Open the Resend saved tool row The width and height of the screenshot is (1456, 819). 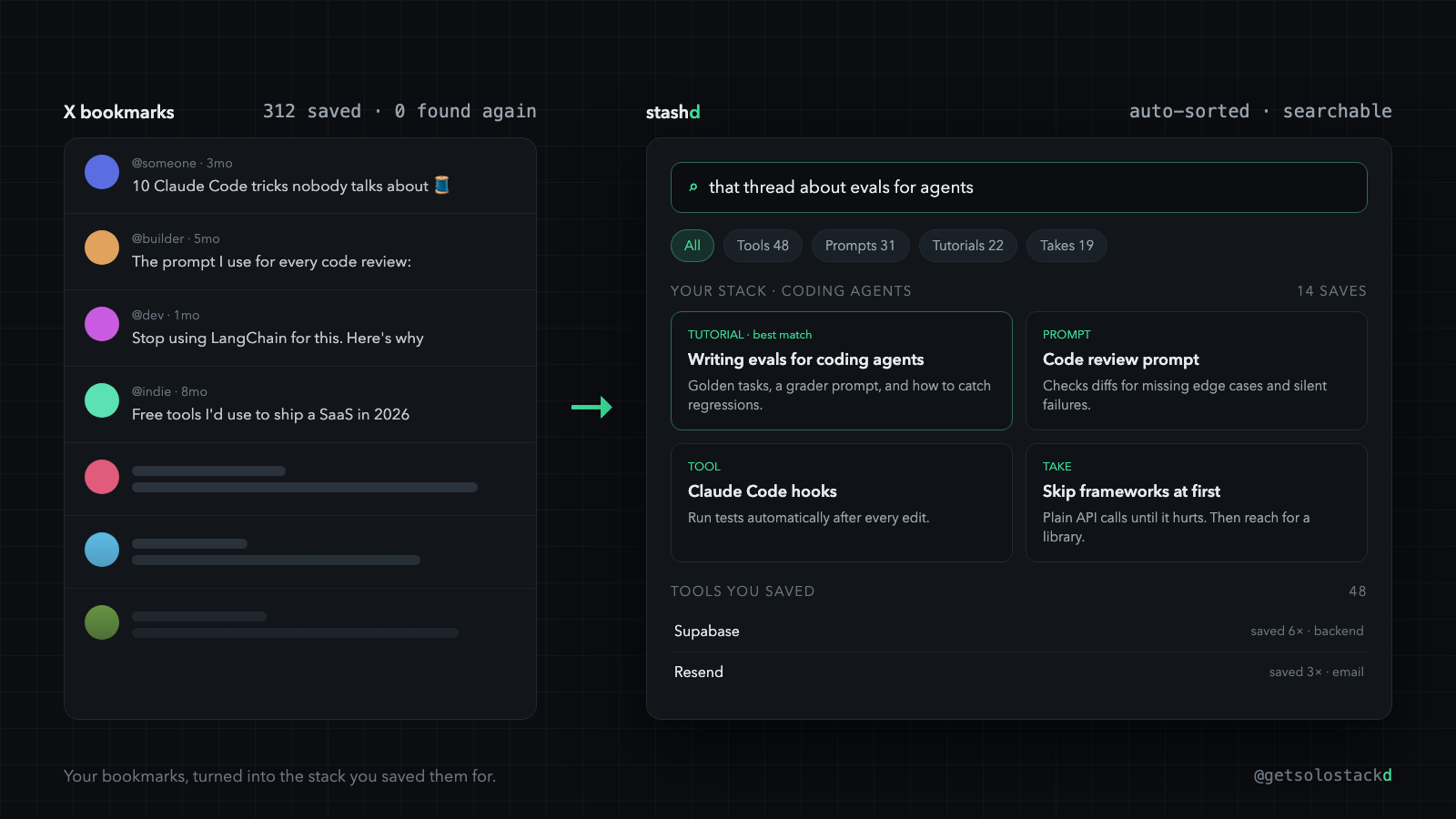[x=1019, y=672]
